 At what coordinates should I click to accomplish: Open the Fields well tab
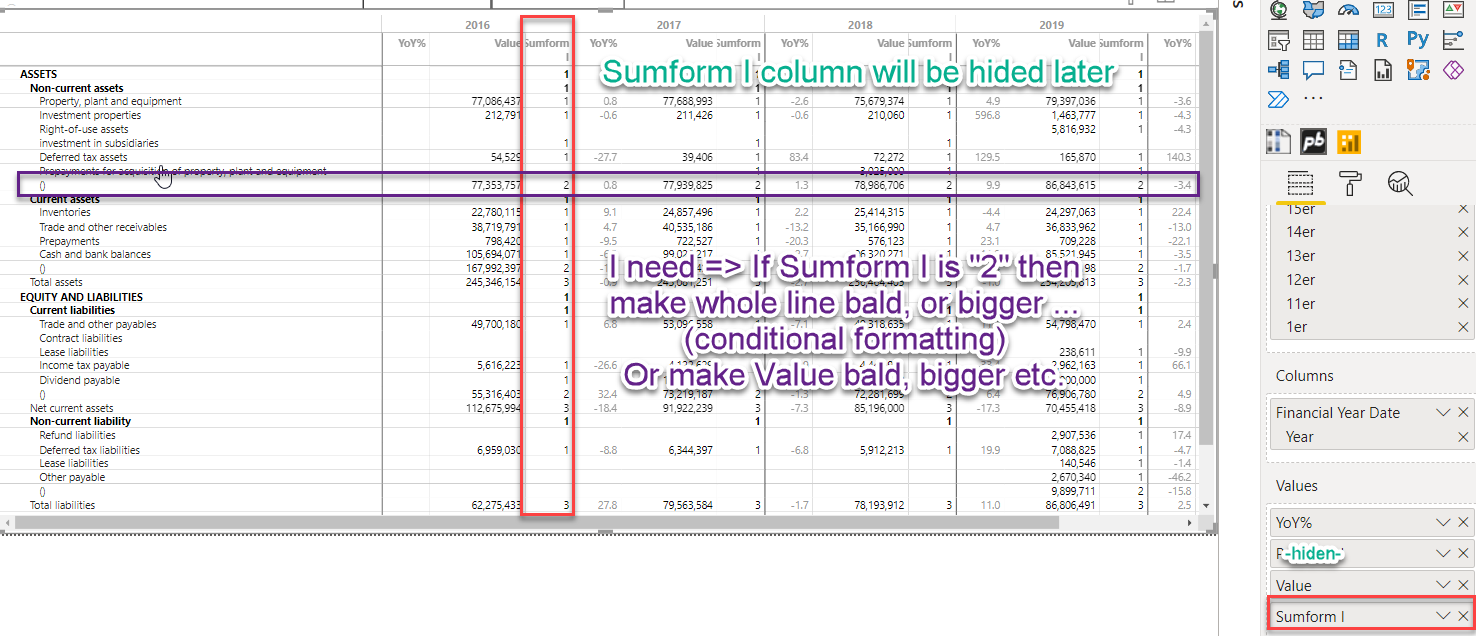click(1299, 184)
